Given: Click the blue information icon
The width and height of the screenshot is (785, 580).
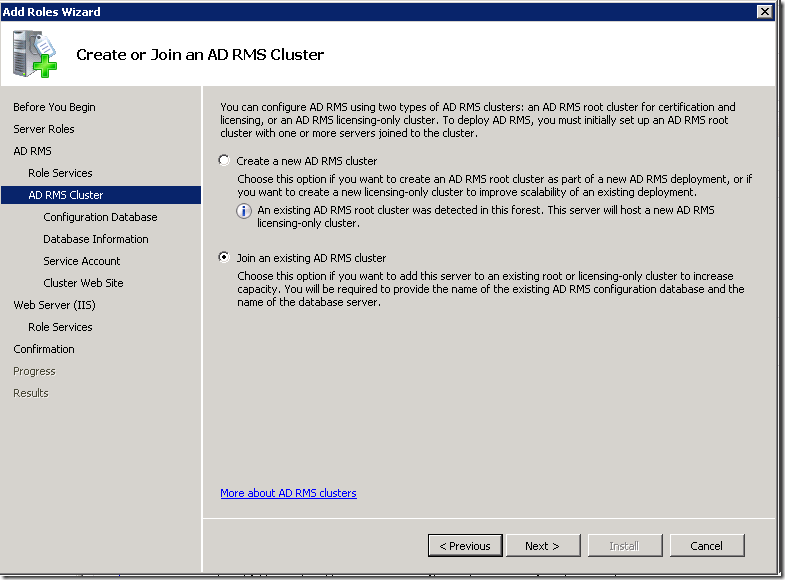Looking at the screenshot, I should pyautogui.click(x=244, y=211).
